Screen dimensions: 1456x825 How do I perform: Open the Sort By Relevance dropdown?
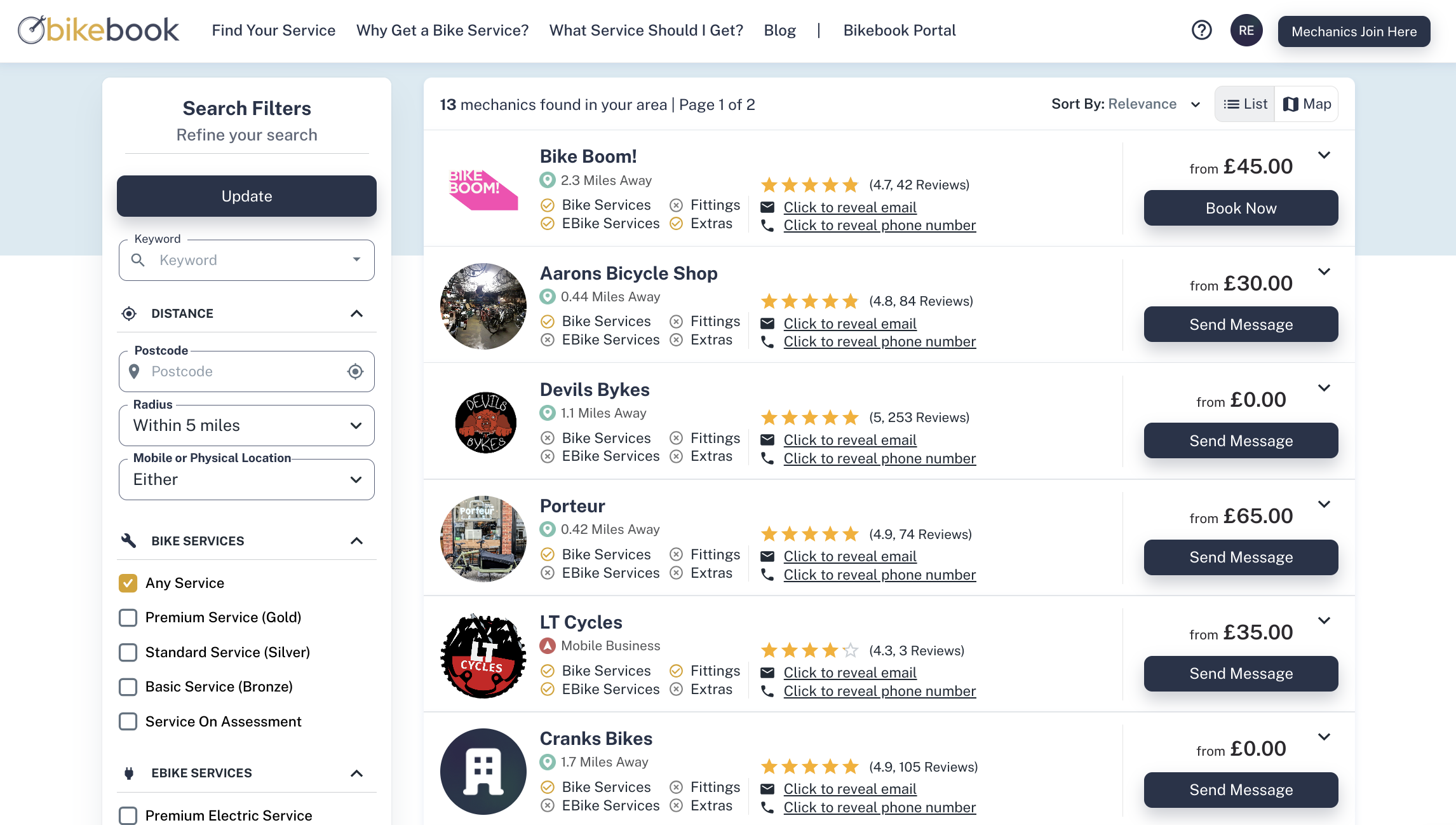click(1126, 104)
